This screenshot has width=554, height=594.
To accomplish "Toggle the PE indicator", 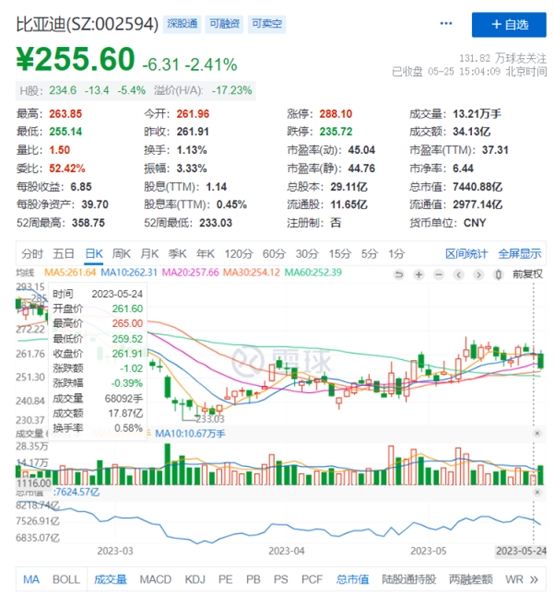I will (x=225, y=579).
